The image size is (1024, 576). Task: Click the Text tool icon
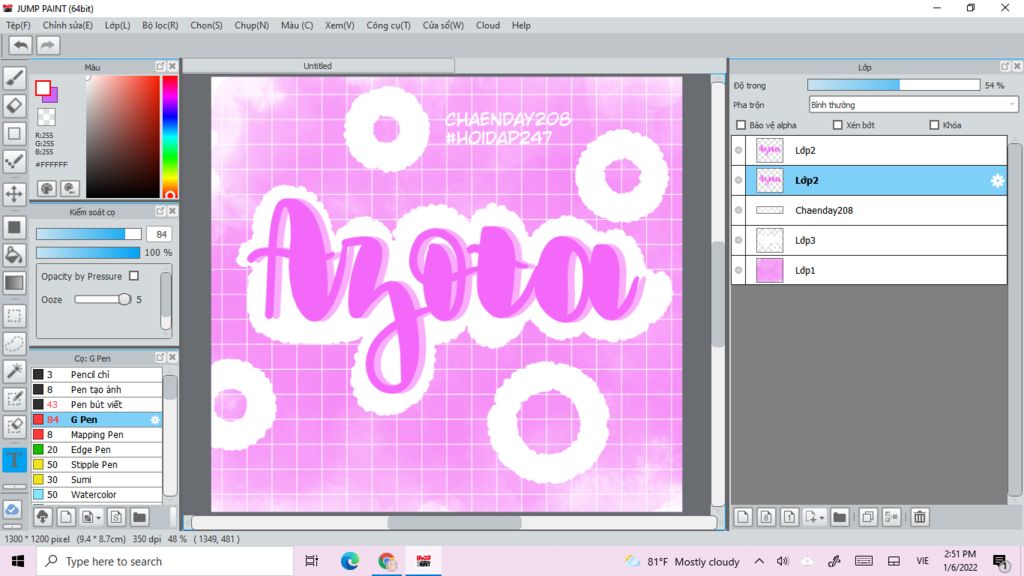point(14,460)
